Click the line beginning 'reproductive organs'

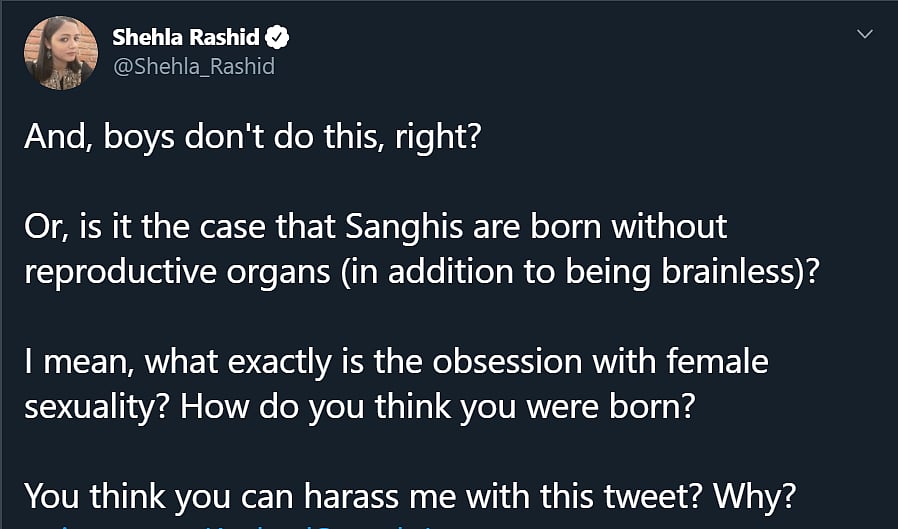click(x=420, y=272)
